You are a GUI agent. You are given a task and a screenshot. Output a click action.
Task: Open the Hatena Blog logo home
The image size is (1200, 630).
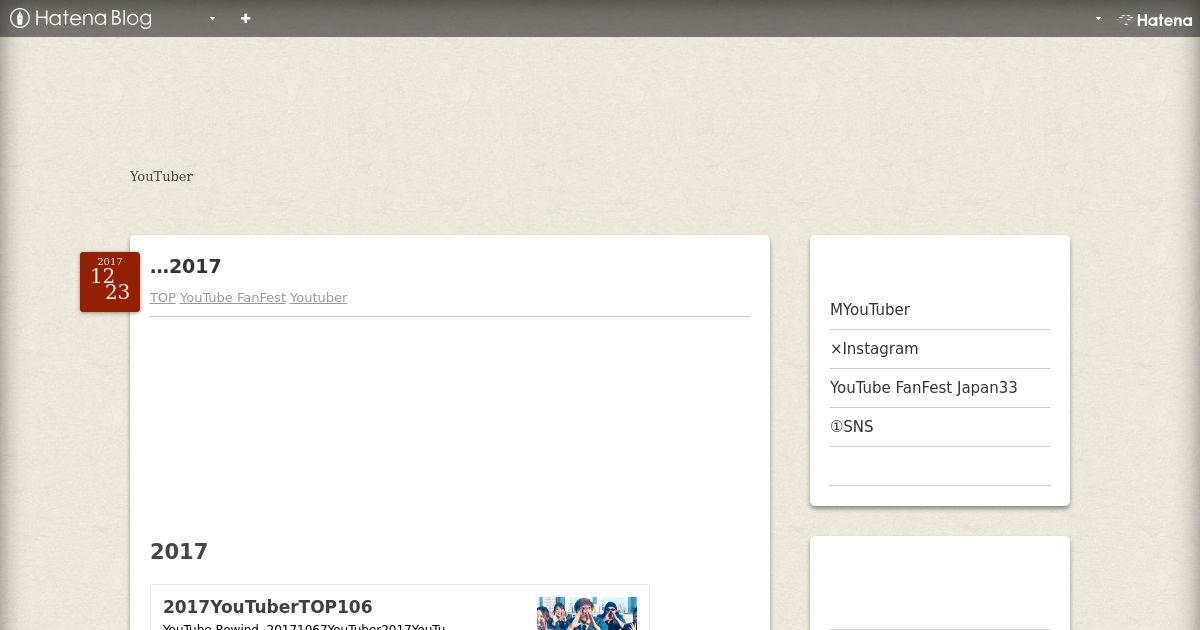point(81,18)
